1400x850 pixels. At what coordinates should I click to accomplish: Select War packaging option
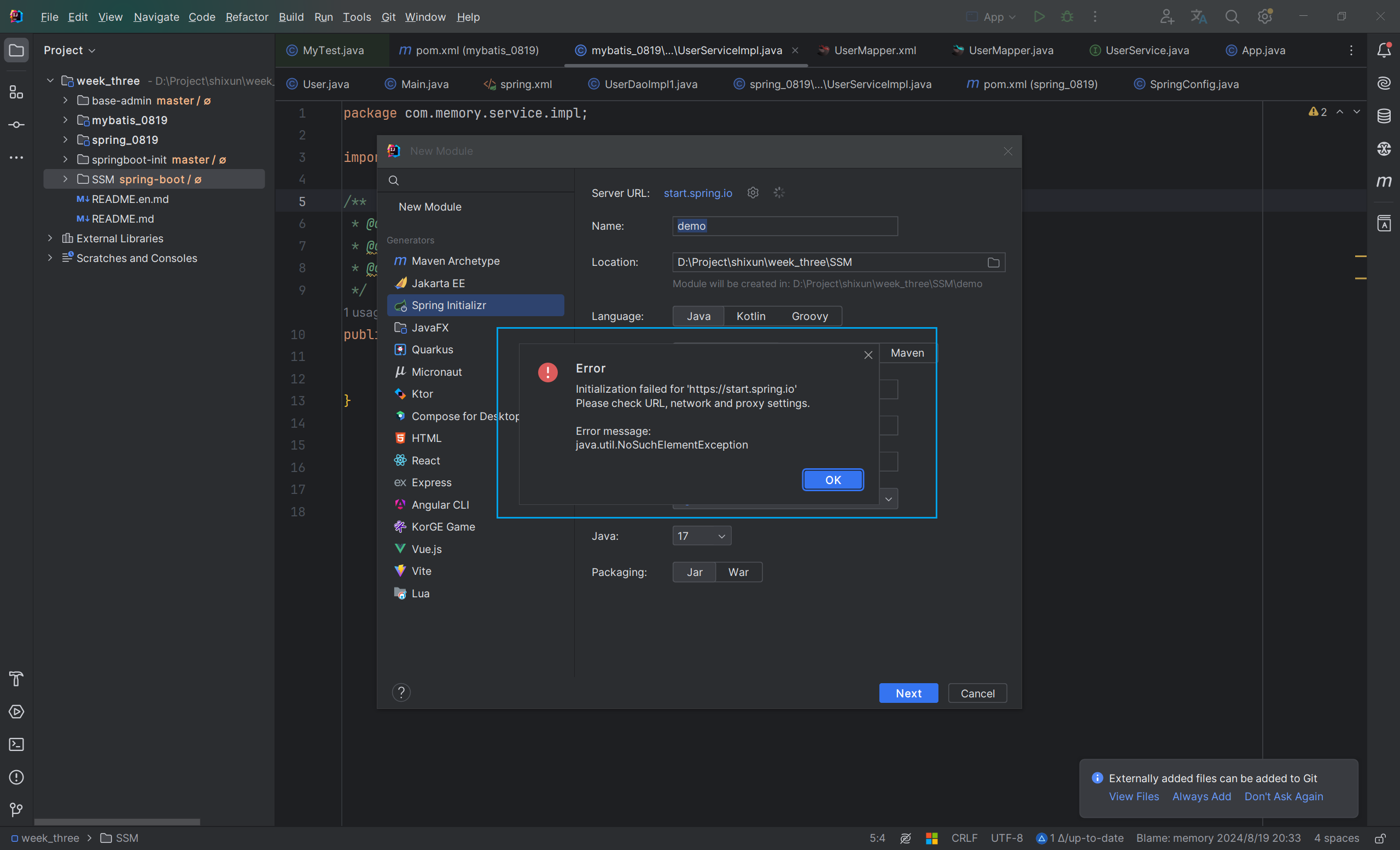738,572
